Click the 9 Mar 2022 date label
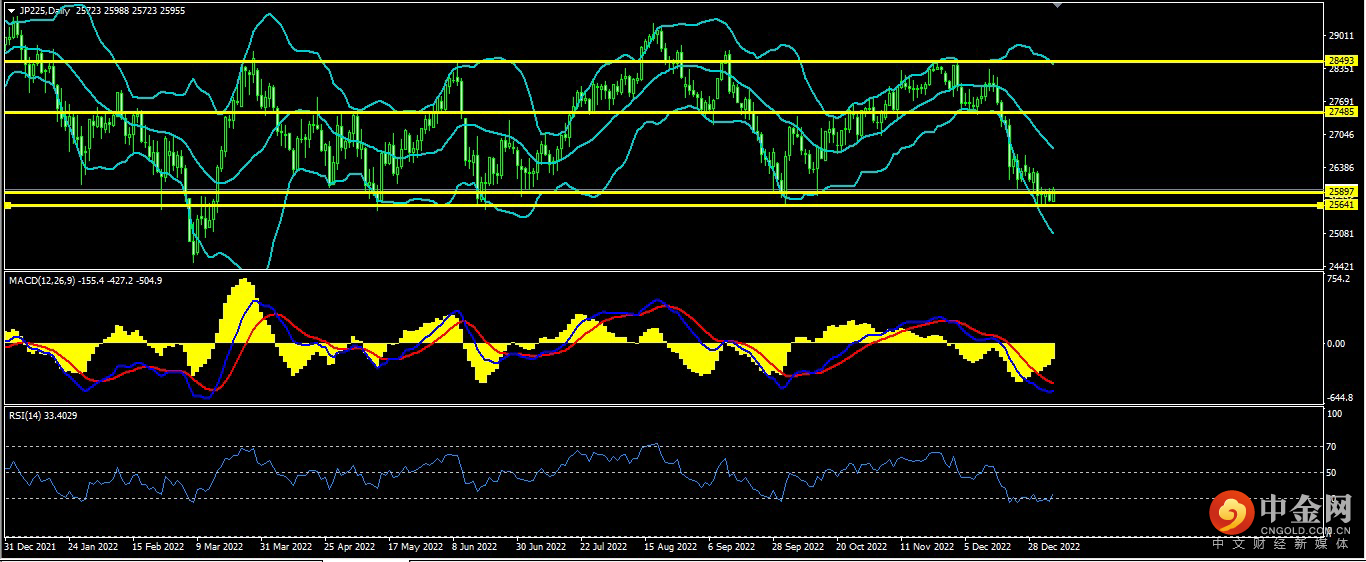 pyautogui.click(x=219, y=548)
